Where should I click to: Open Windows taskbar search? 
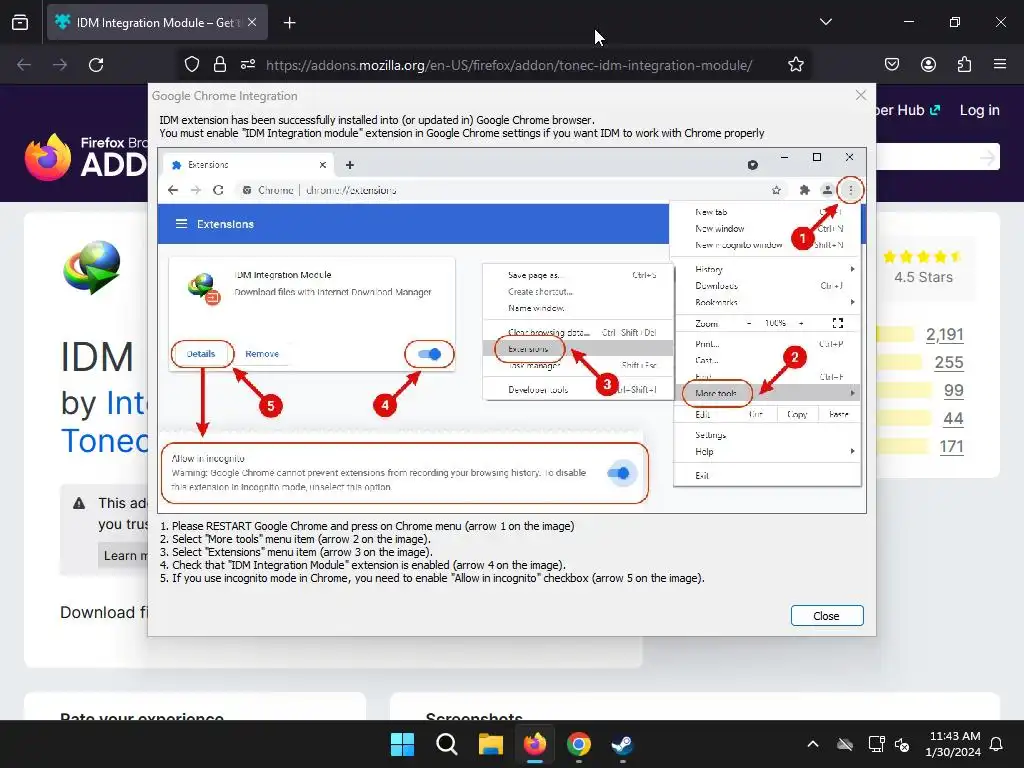[x=447, y=744]
